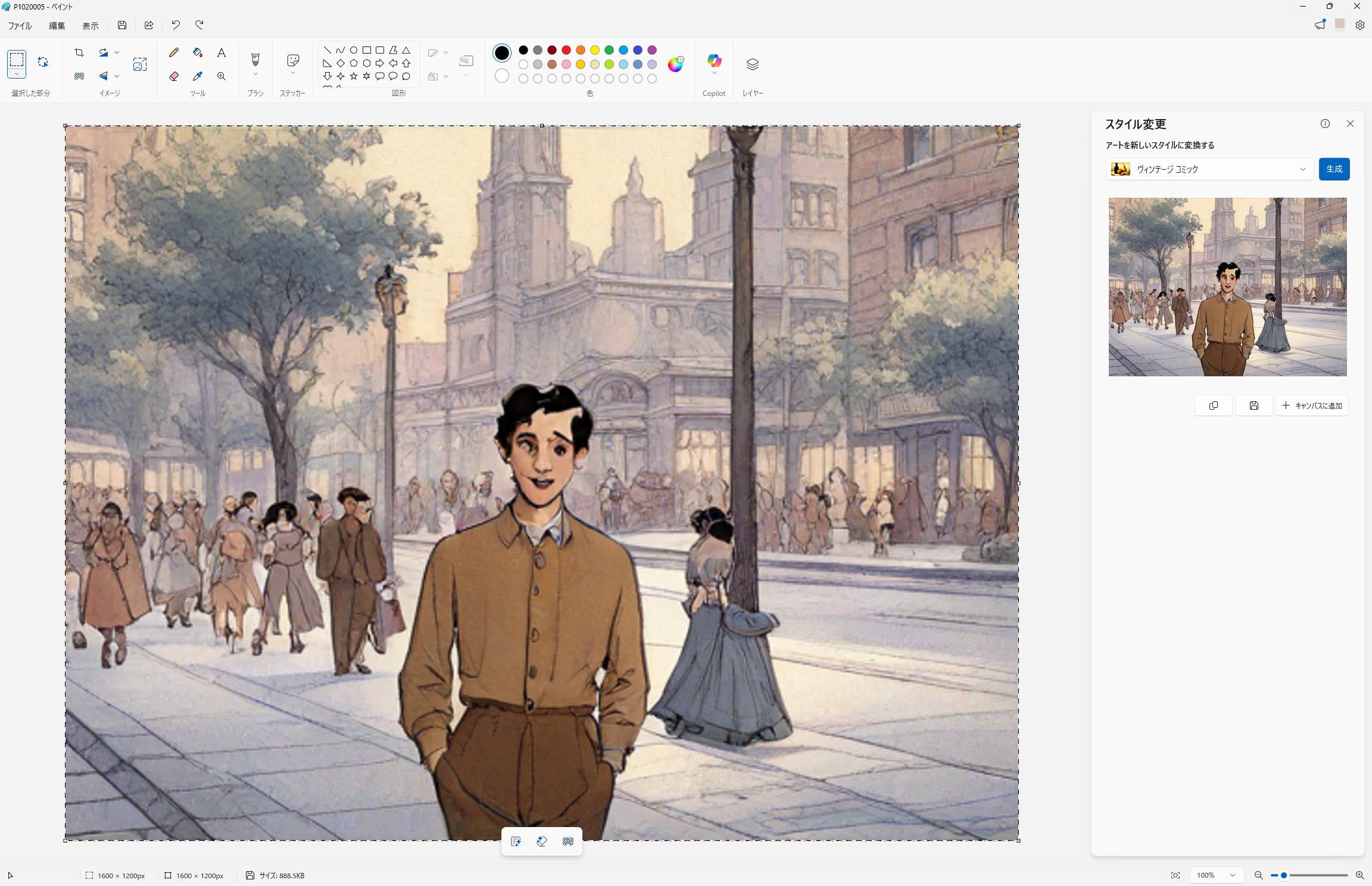Screen dimensions: 1372x886
Task: Select the Text tool
Action: pyautogui.click(x=222, y=52)
